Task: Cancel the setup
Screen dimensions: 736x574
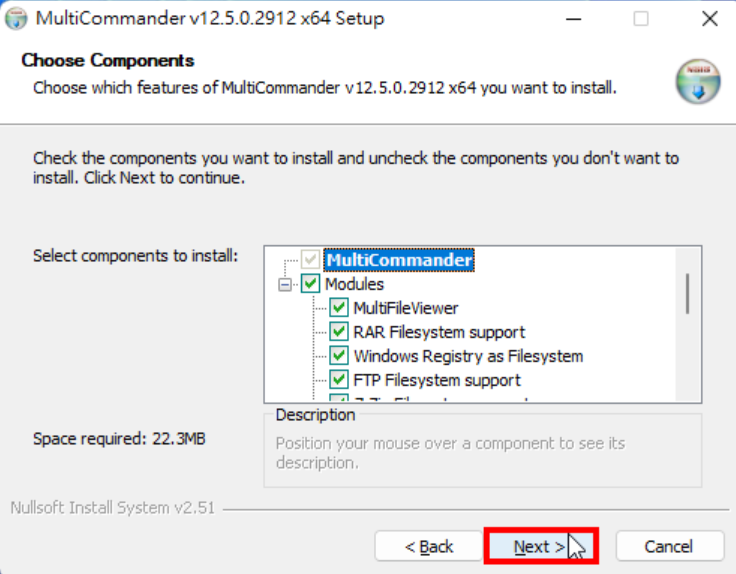Action: (669, 546)
